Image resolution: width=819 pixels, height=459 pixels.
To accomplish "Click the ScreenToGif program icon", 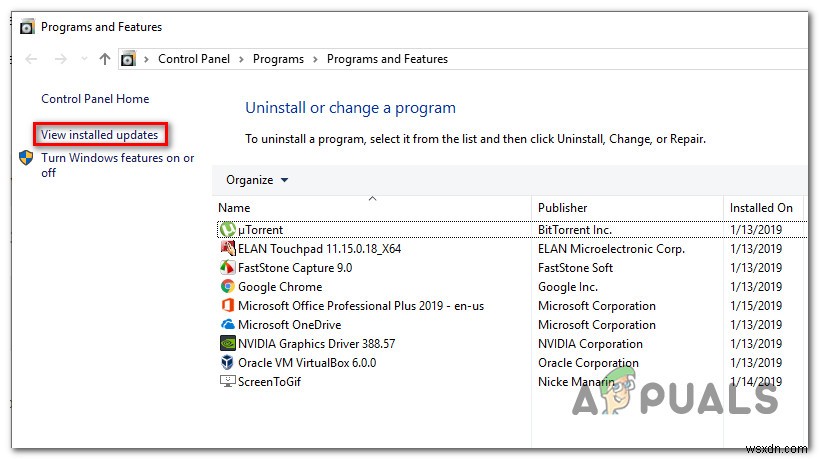I will click(227, 382).
